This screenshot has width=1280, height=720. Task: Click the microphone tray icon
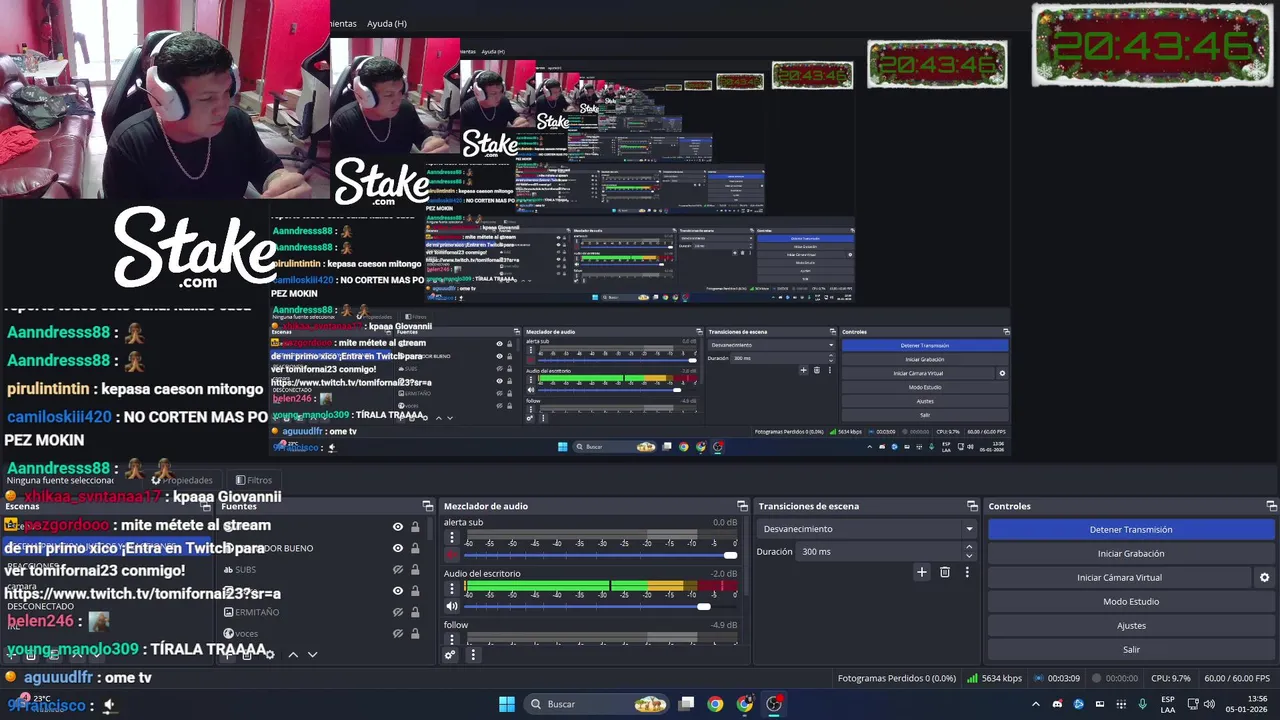[1142, 704]
